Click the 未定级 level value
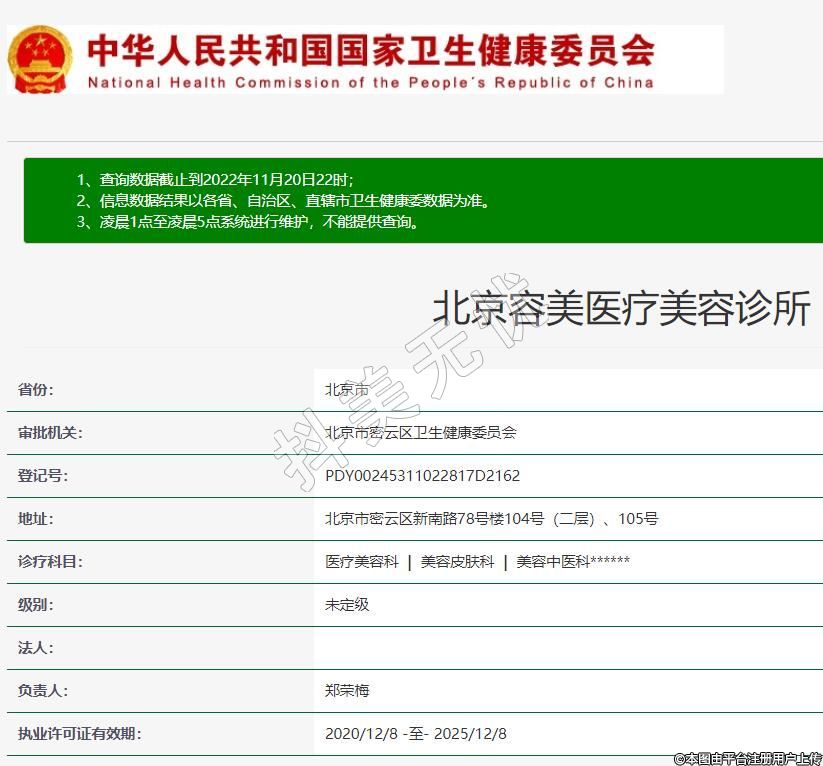 pyautogui.click(x=347, y=605)
